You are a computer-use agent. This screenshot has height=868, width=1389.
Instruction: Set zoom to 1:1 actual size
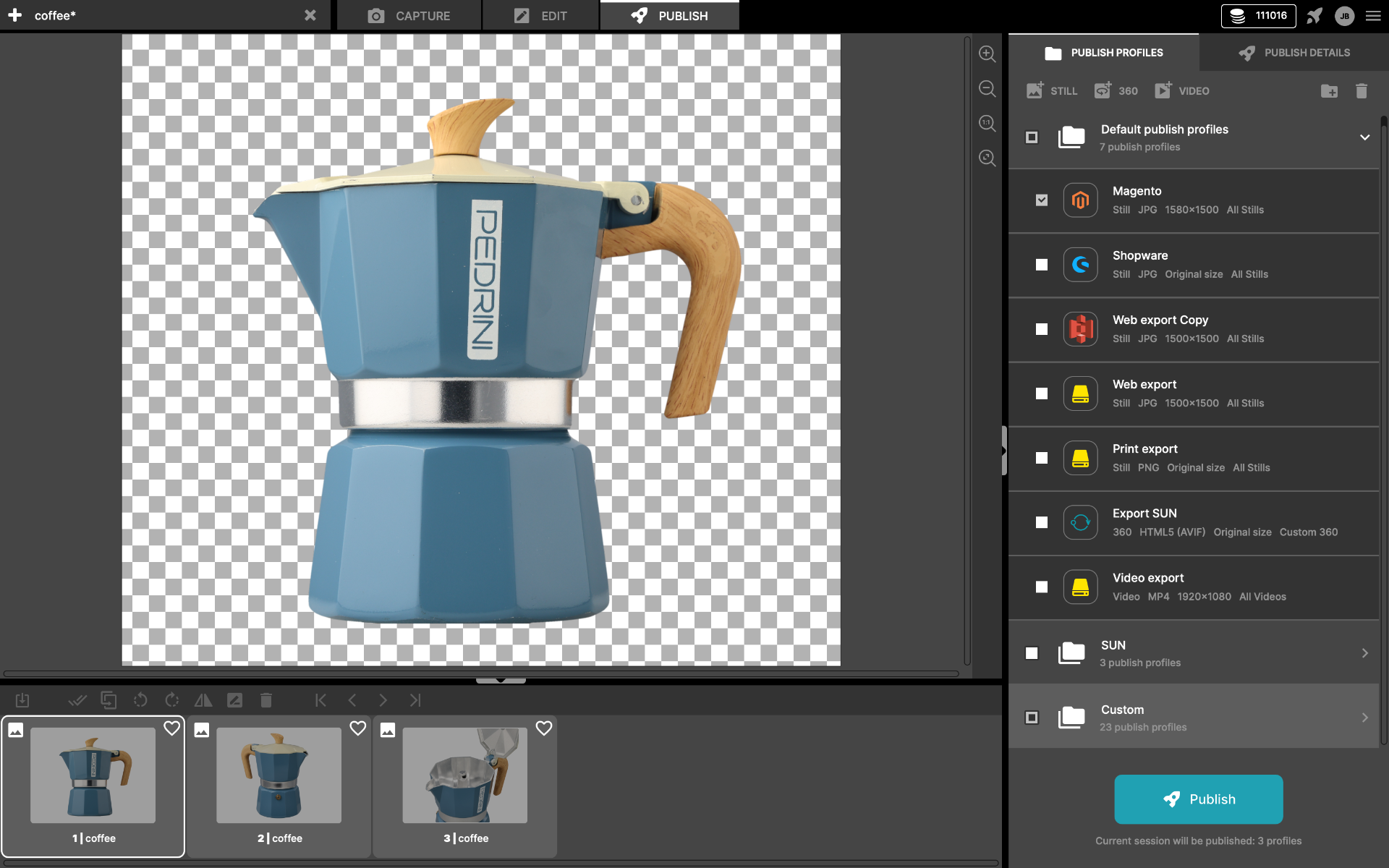tap(987, 123)
